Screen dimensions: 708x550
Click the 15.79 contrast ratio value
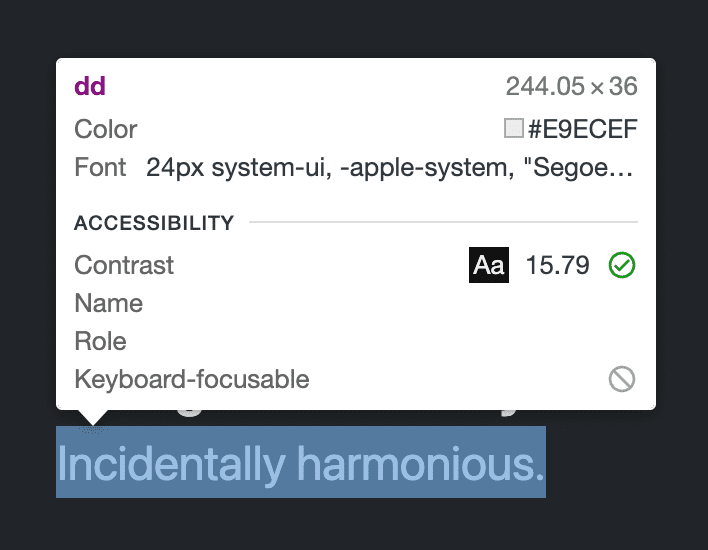tap(557, 265)
